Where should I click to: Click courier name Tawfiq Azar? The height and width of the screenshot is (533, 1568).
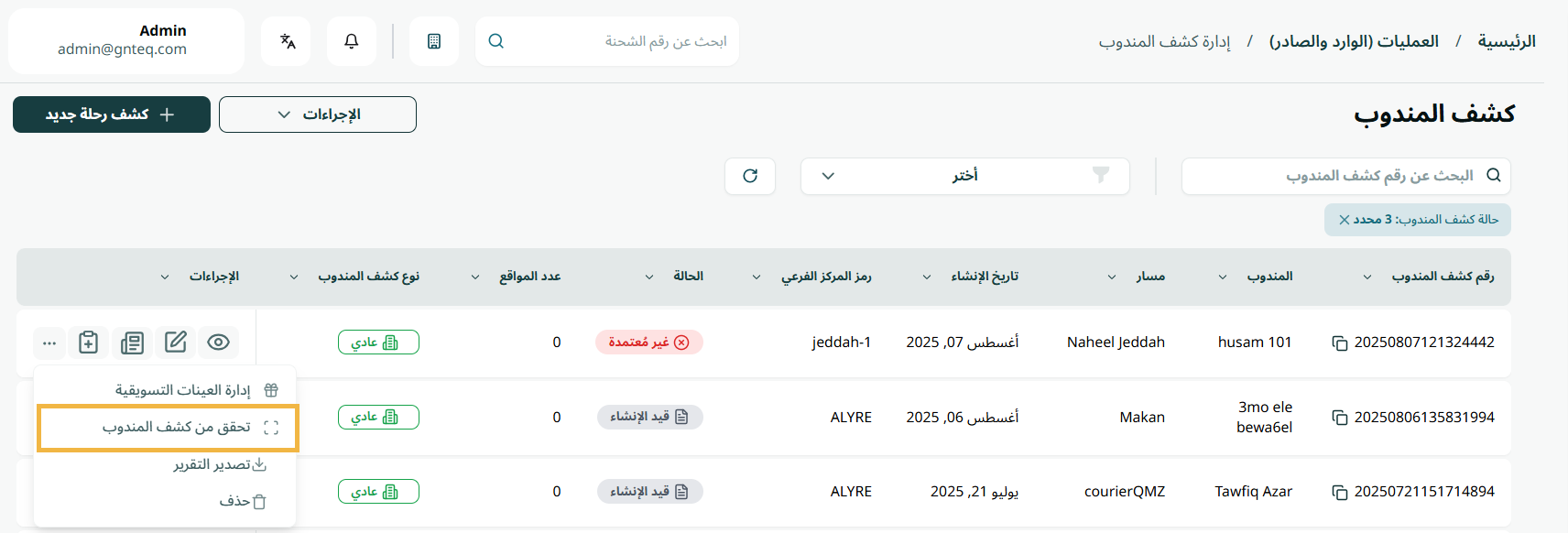point(1254,492)
